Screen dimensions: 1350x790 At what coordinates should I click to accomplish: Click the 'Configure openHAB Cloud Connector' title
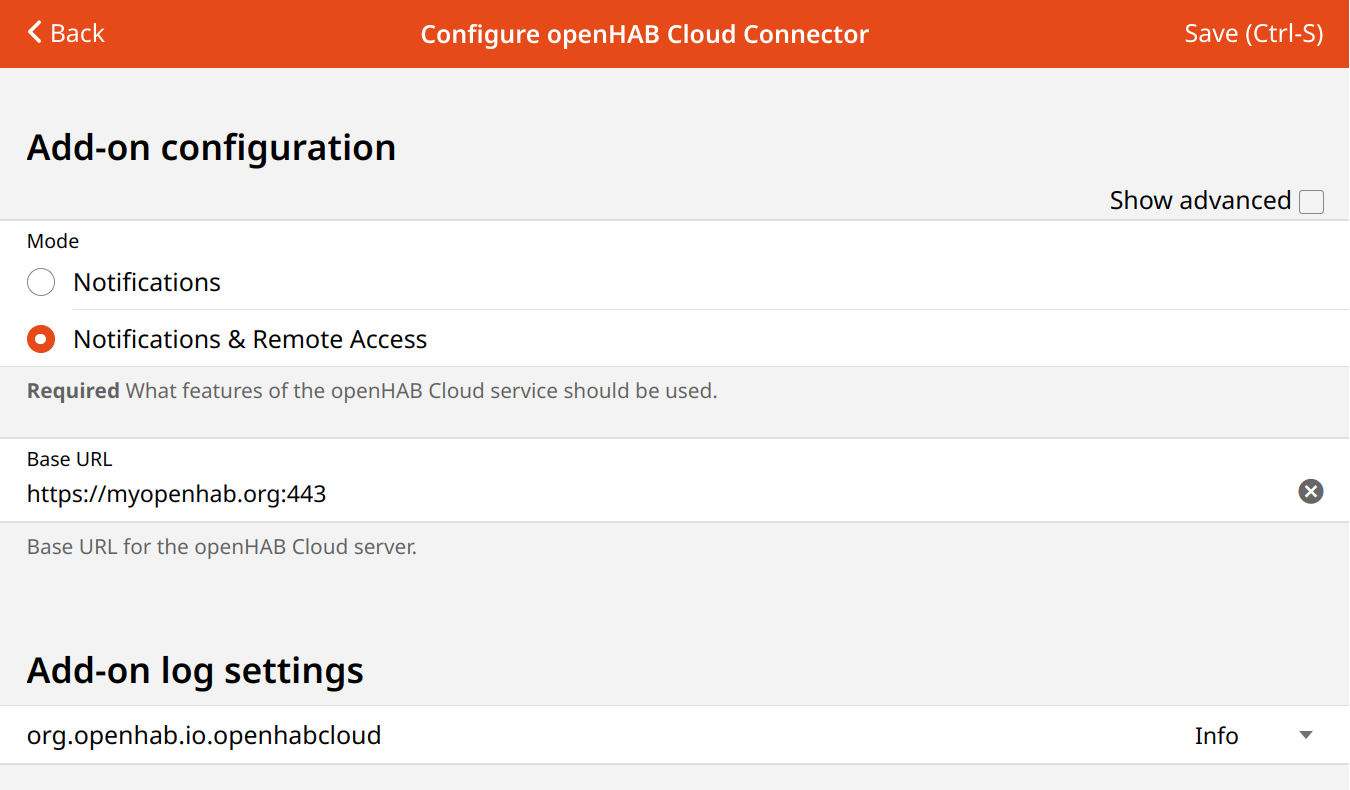[644, 34]
